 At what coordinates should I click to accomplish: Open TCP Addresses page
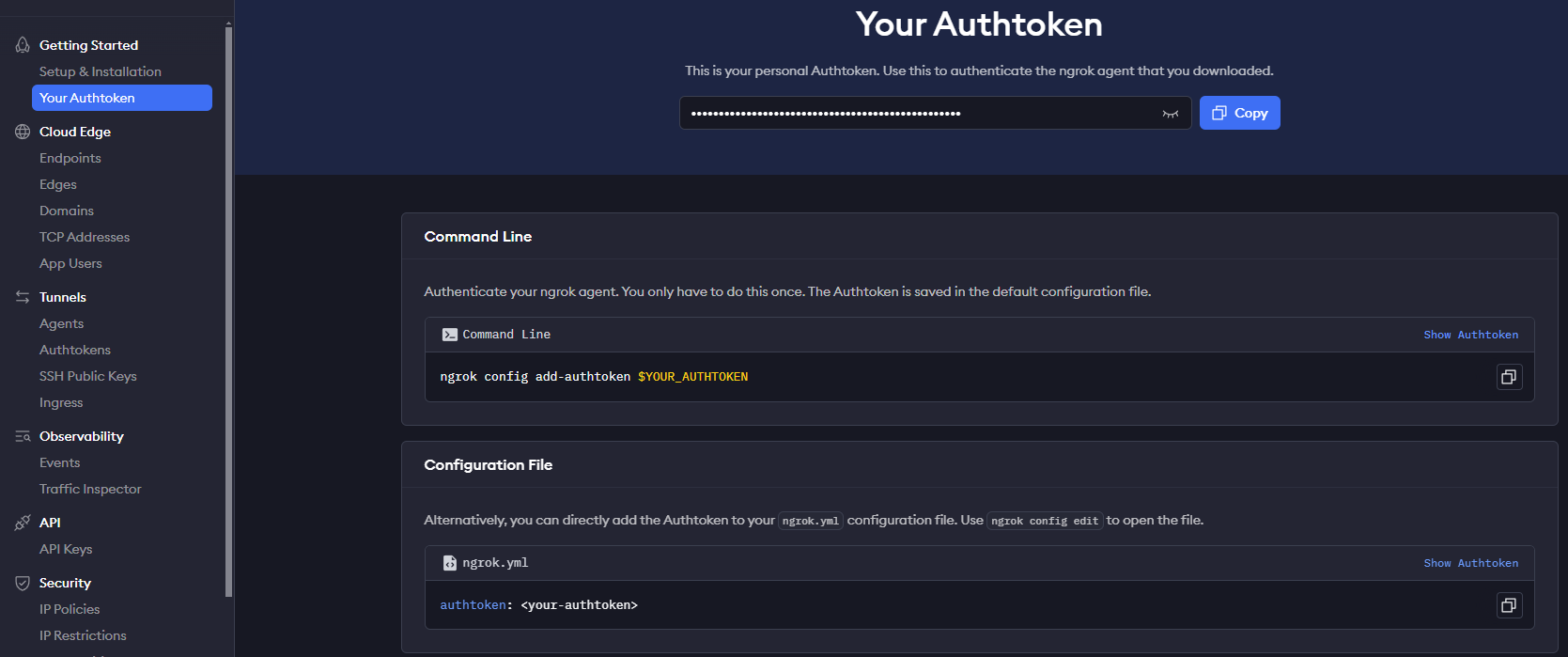coord(85,237)
